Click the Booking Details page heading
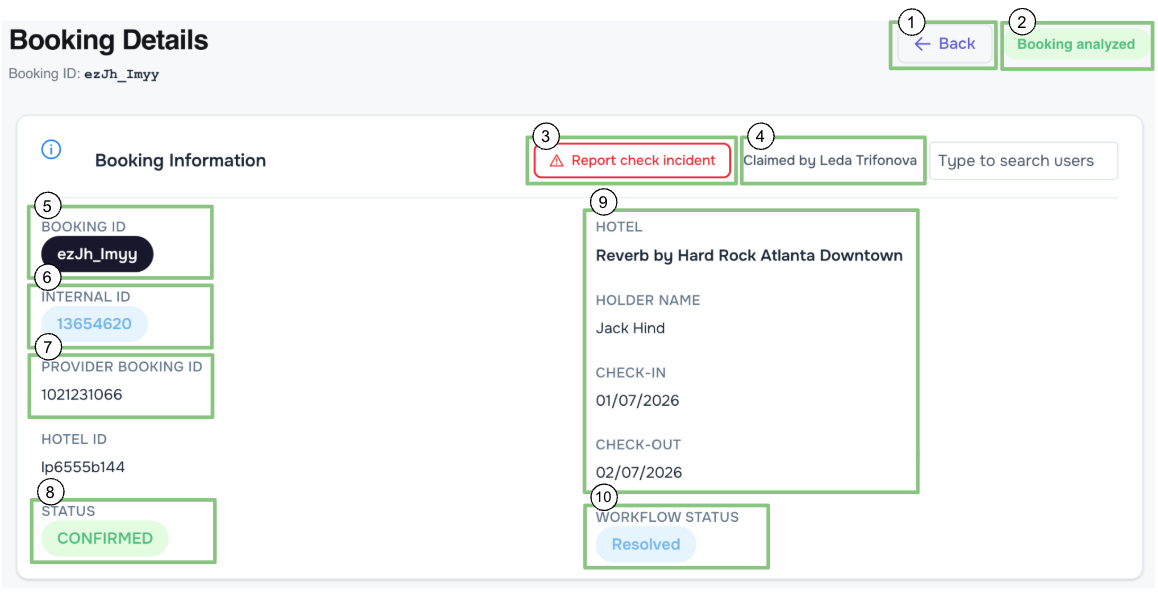 point(109,40)
